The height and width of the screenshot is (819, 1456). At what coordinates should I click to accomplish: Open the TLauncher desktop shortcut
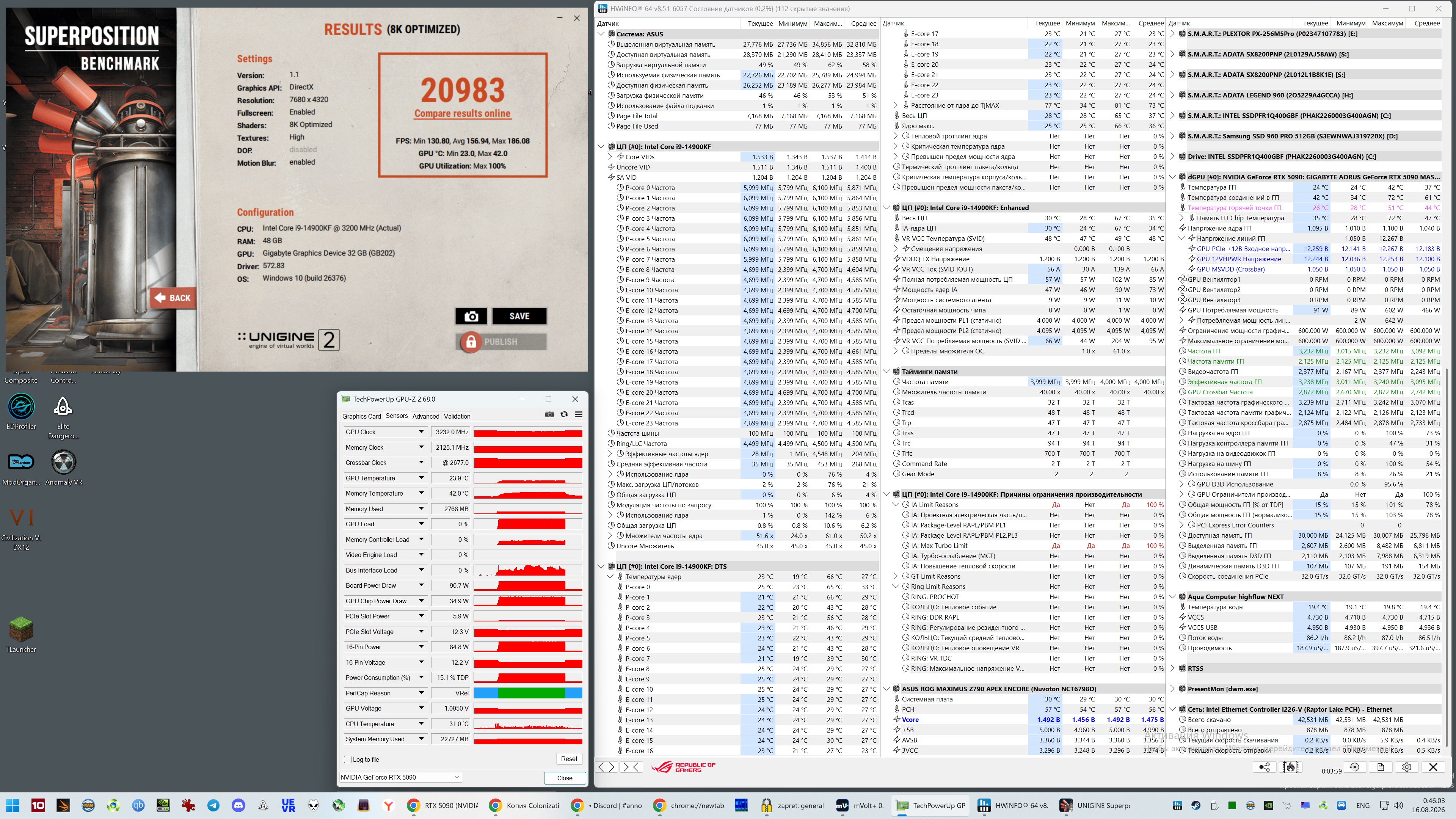22,635
